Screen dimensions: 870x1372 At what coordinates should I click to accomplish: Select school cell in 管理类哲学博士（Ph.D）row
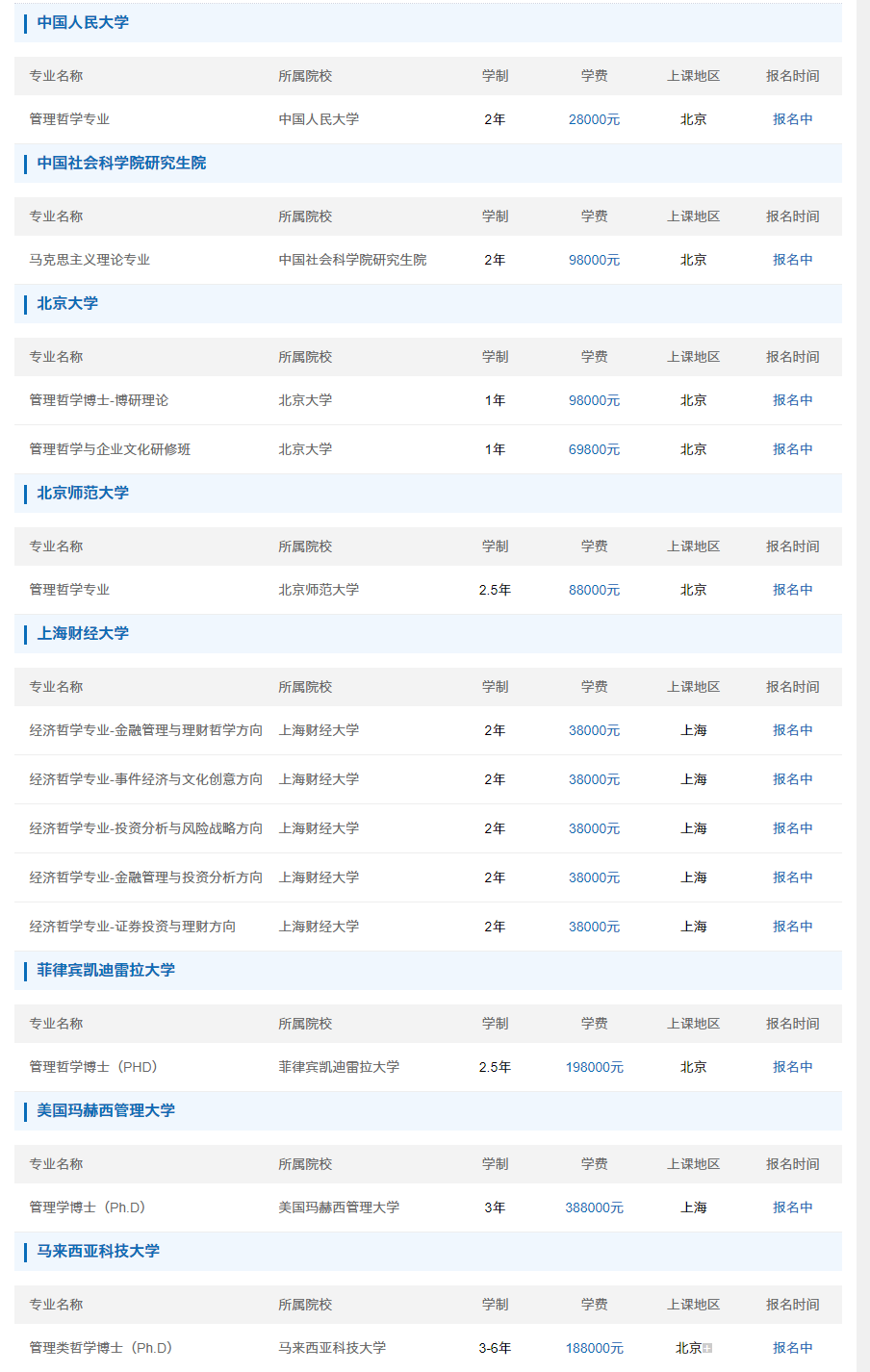(x=332, y=1348)
